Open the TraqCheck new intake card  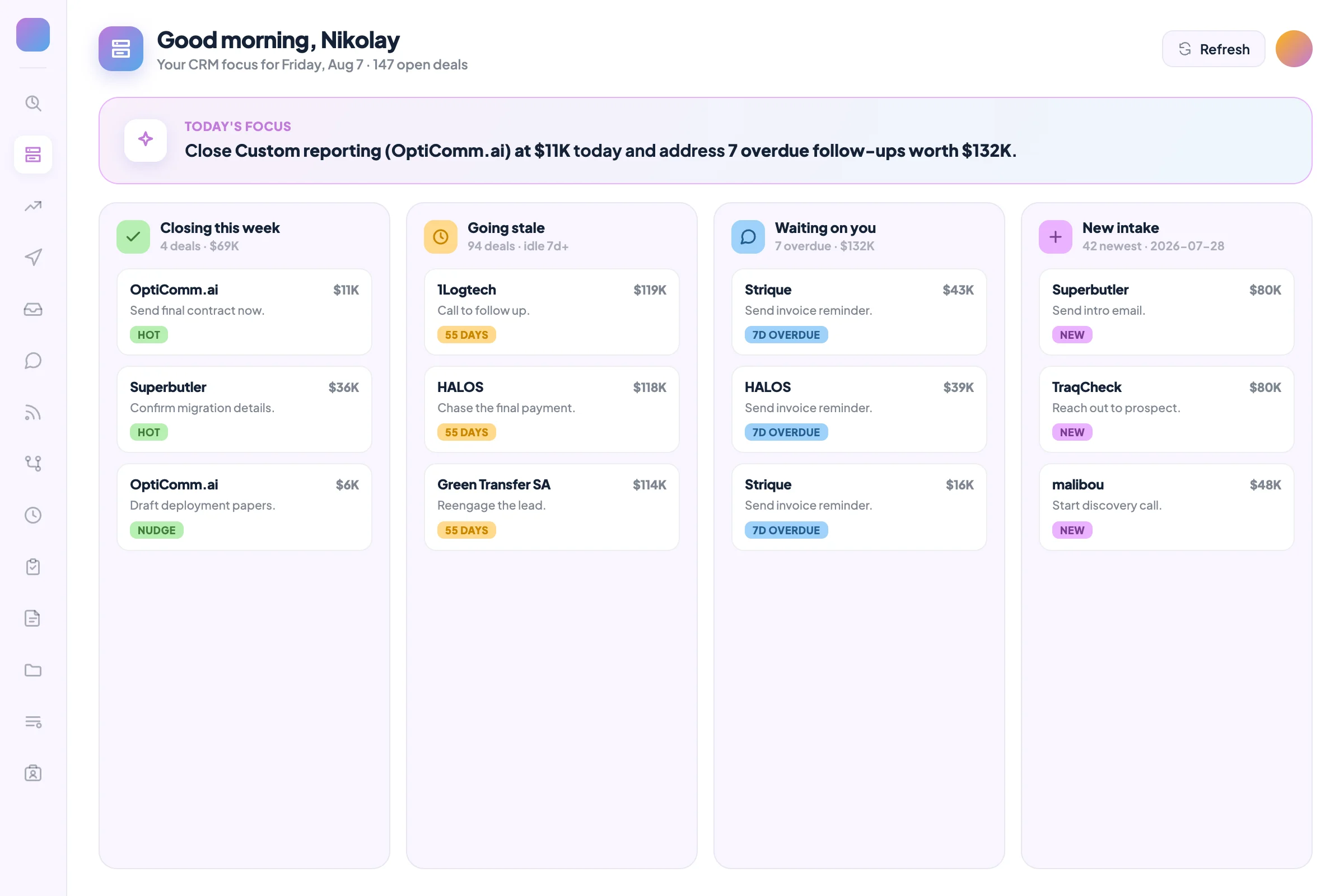(x=1167, y=410)
